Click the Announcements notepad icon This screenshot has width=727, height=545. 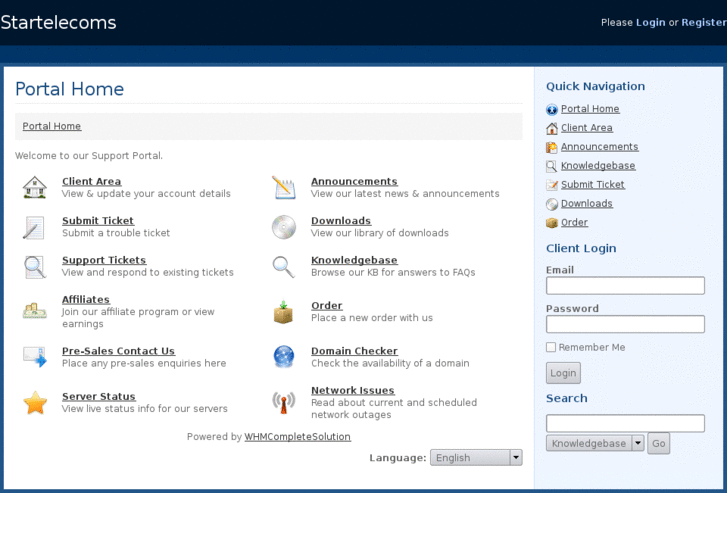click(284, 188)
